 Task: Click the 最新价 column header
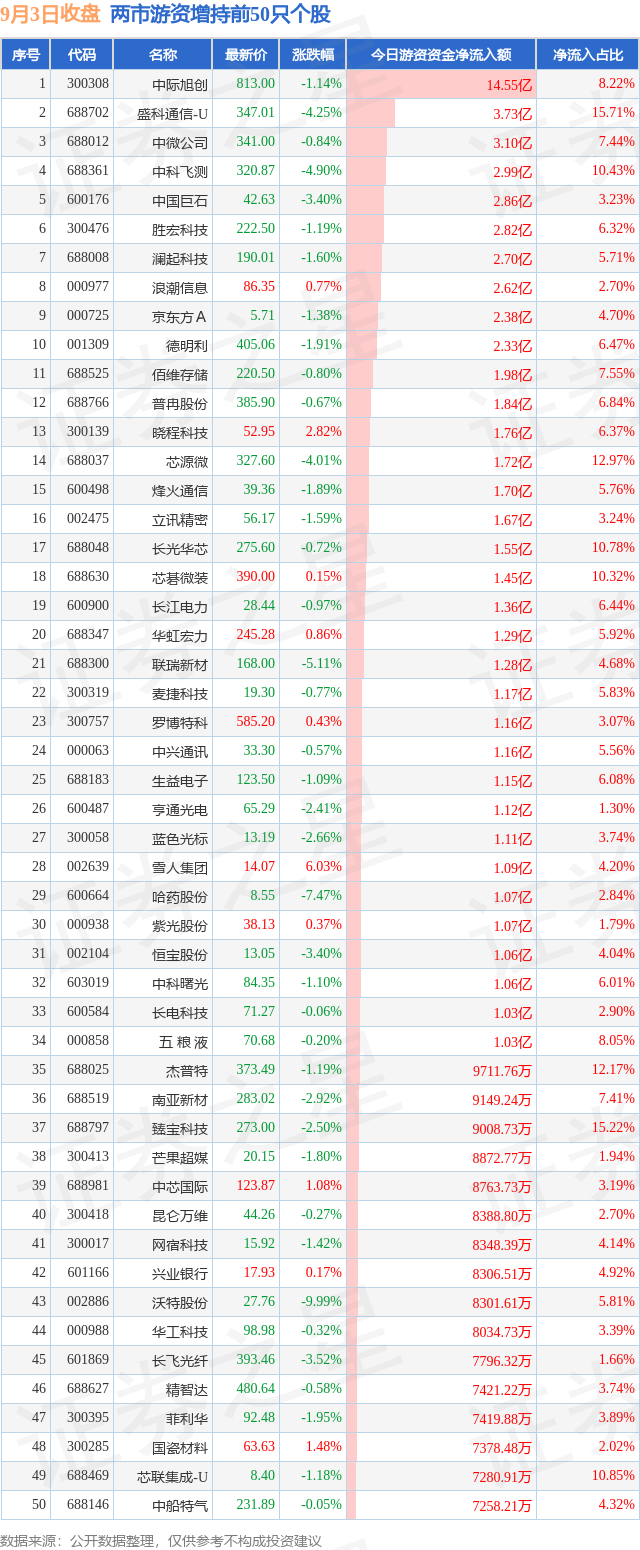click(x=246, y=55)
